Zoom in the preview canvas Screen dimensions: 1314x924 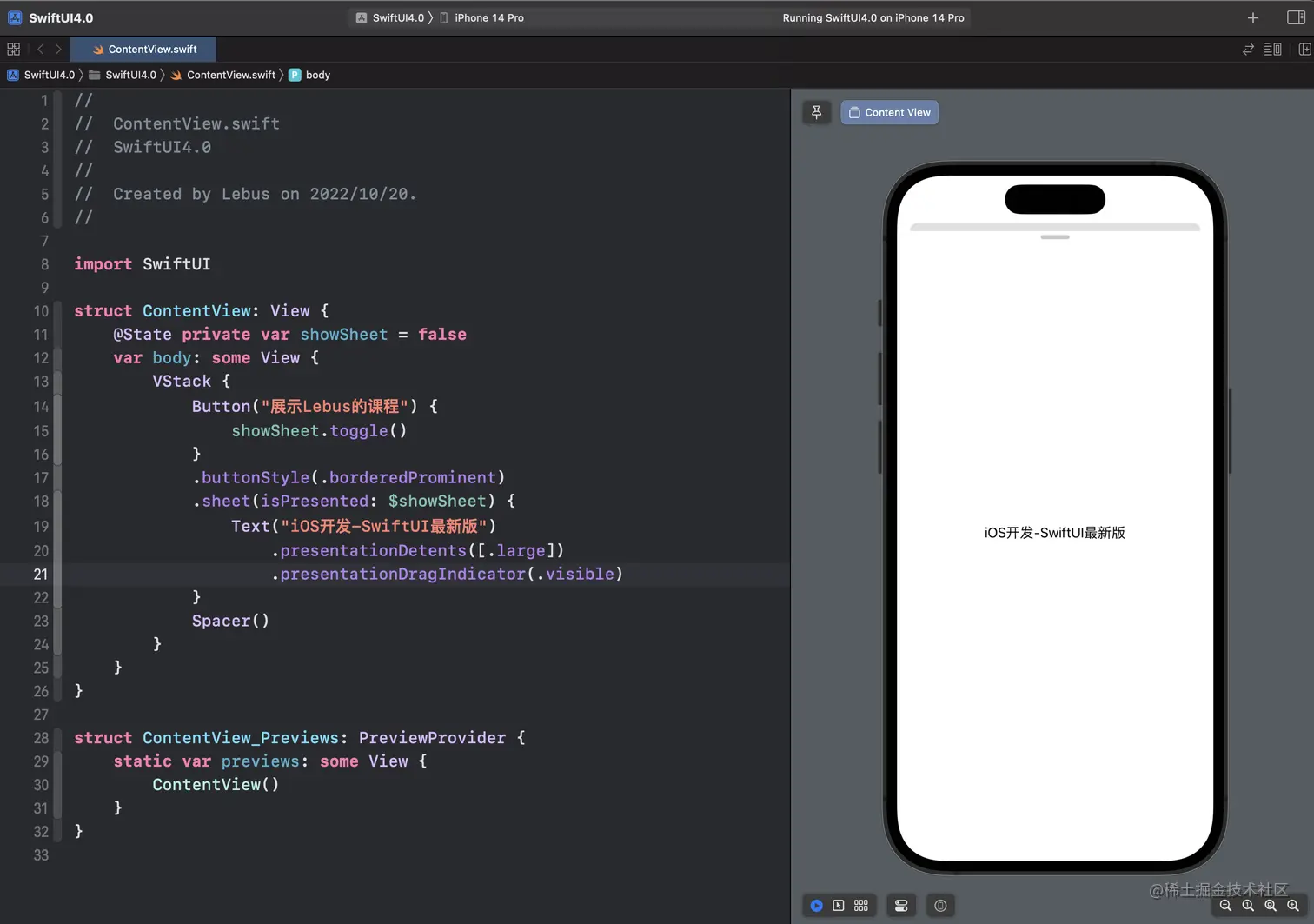coord(1293,906)
